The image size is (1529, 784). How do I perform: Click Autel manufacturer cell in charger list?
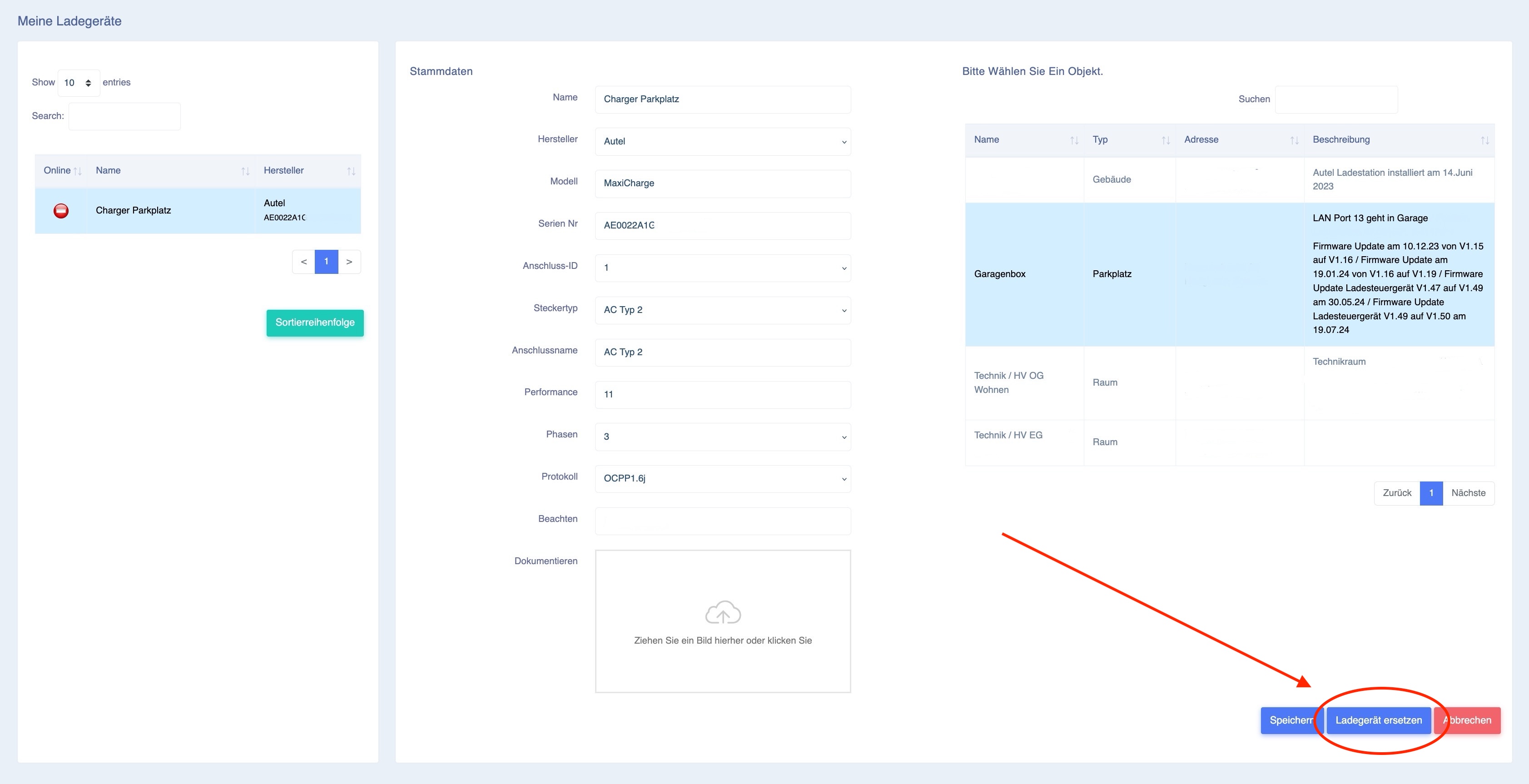308,211
